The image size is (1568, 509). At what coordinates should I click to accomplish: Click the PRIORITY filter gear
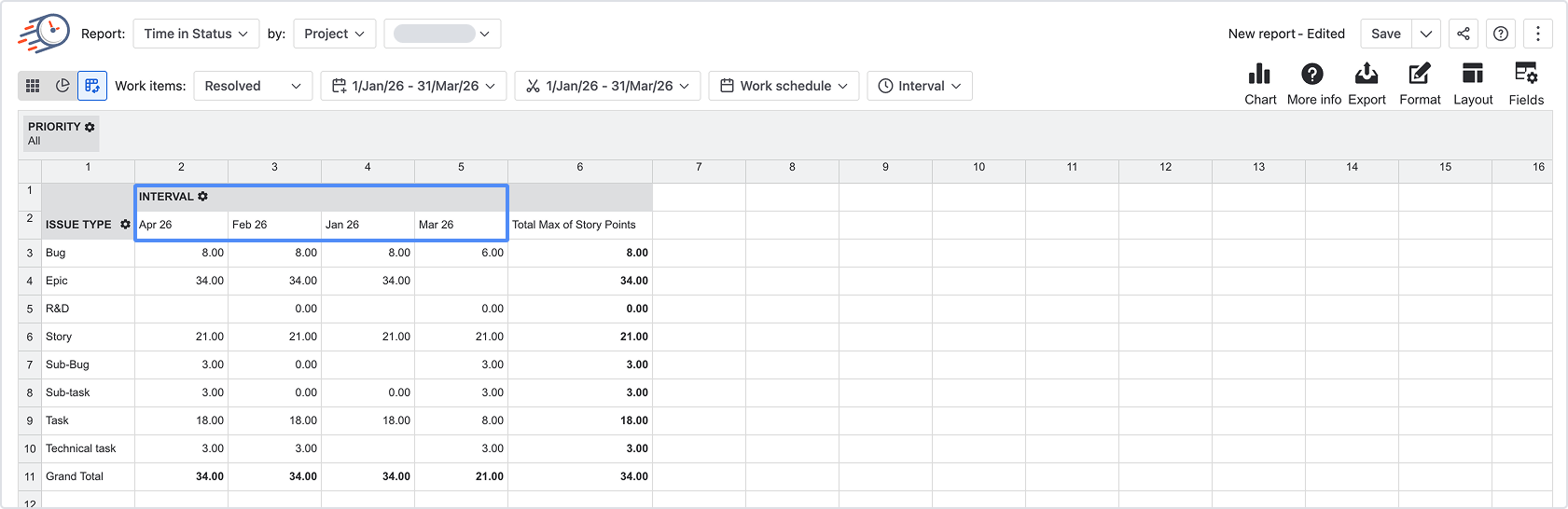coord(90,127)
